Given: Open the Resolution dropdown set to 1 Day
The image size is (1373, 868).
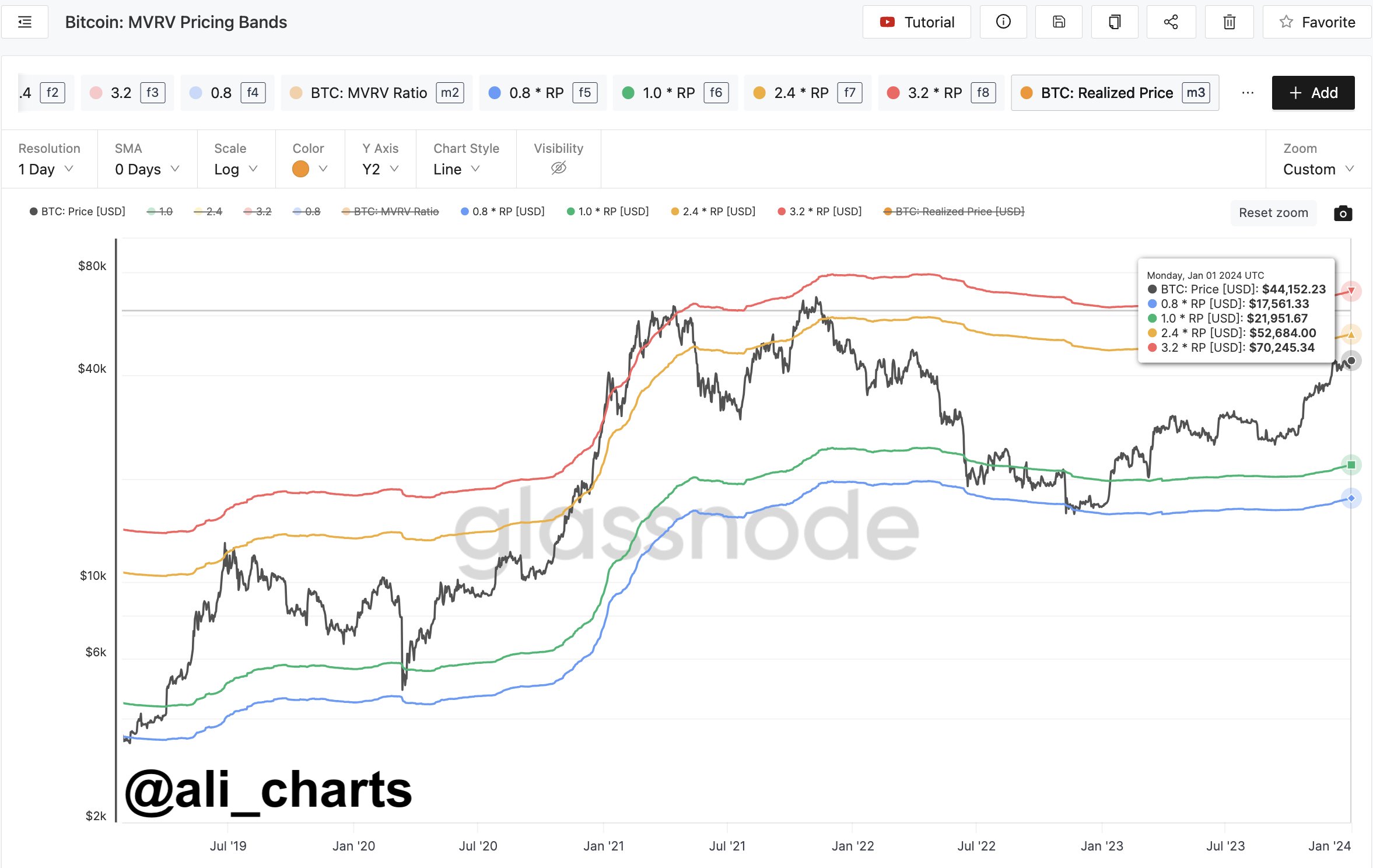Looking at the screenshot, I should coord(45,169).
